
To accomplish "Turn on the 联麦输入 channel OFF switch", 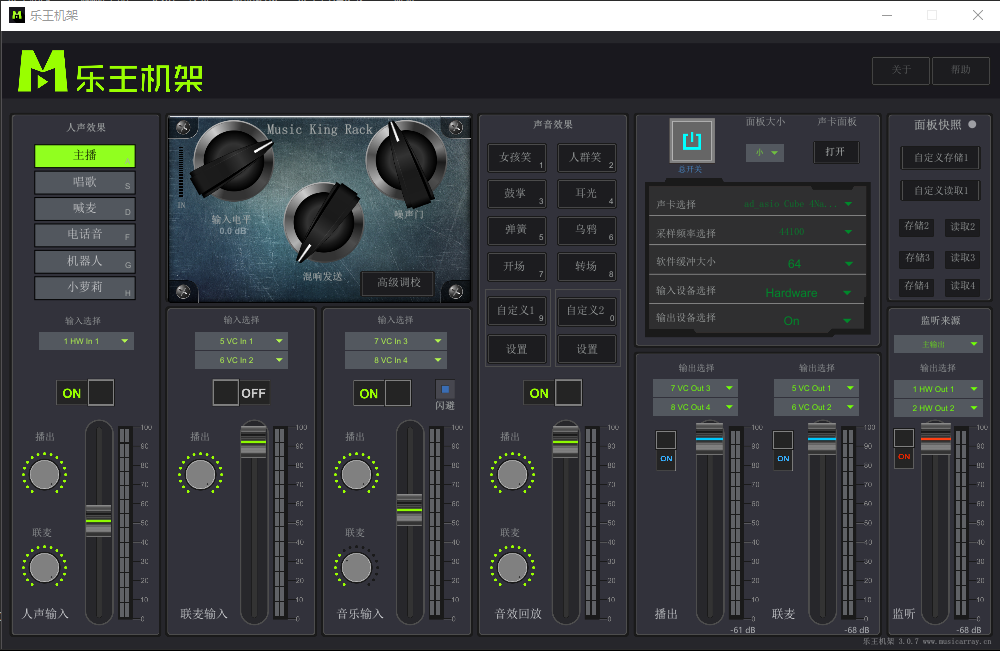I will (240, 393).
